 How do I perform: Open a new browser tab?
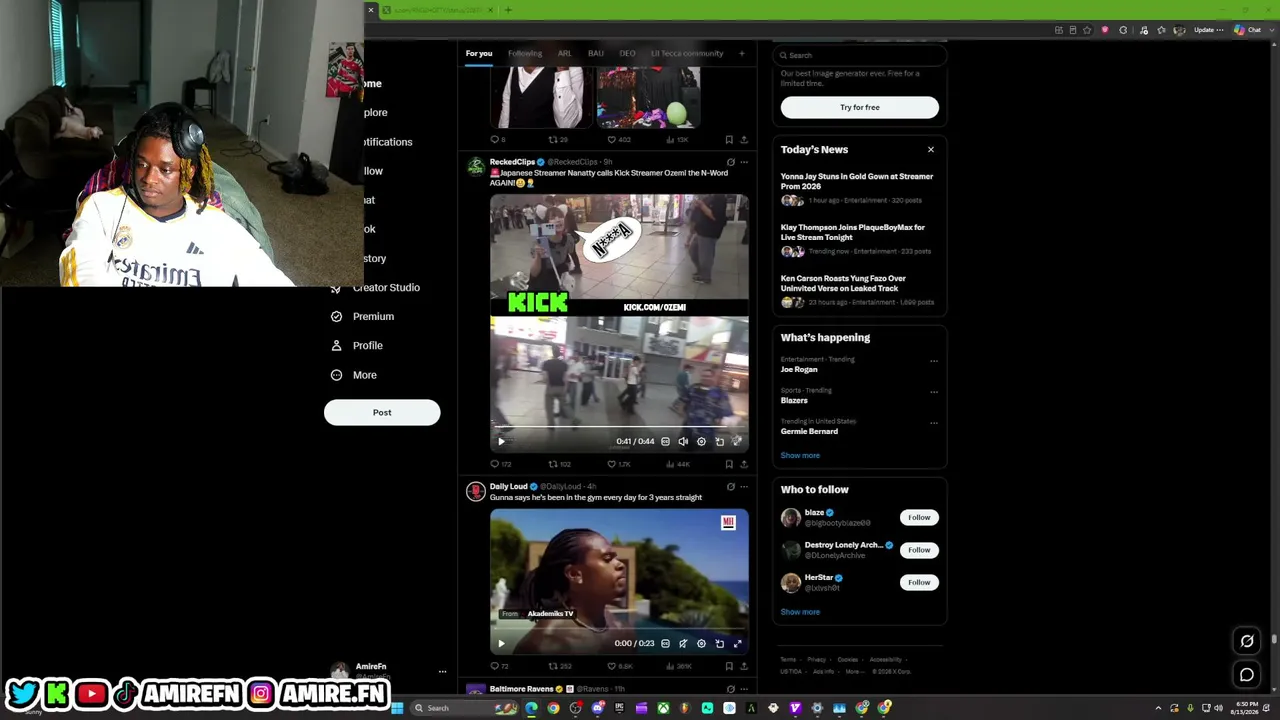click(508, 10)
